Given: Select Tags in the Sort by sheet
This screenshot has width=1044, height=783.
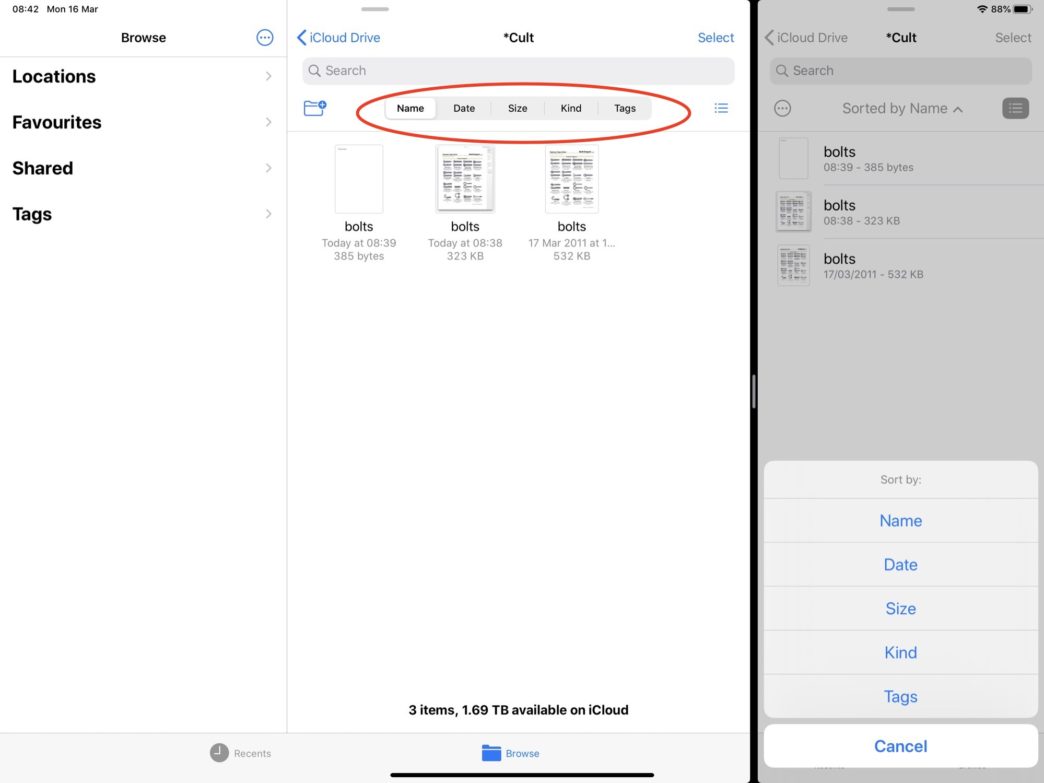Looking at the screenshot, I should click(899, 696).
